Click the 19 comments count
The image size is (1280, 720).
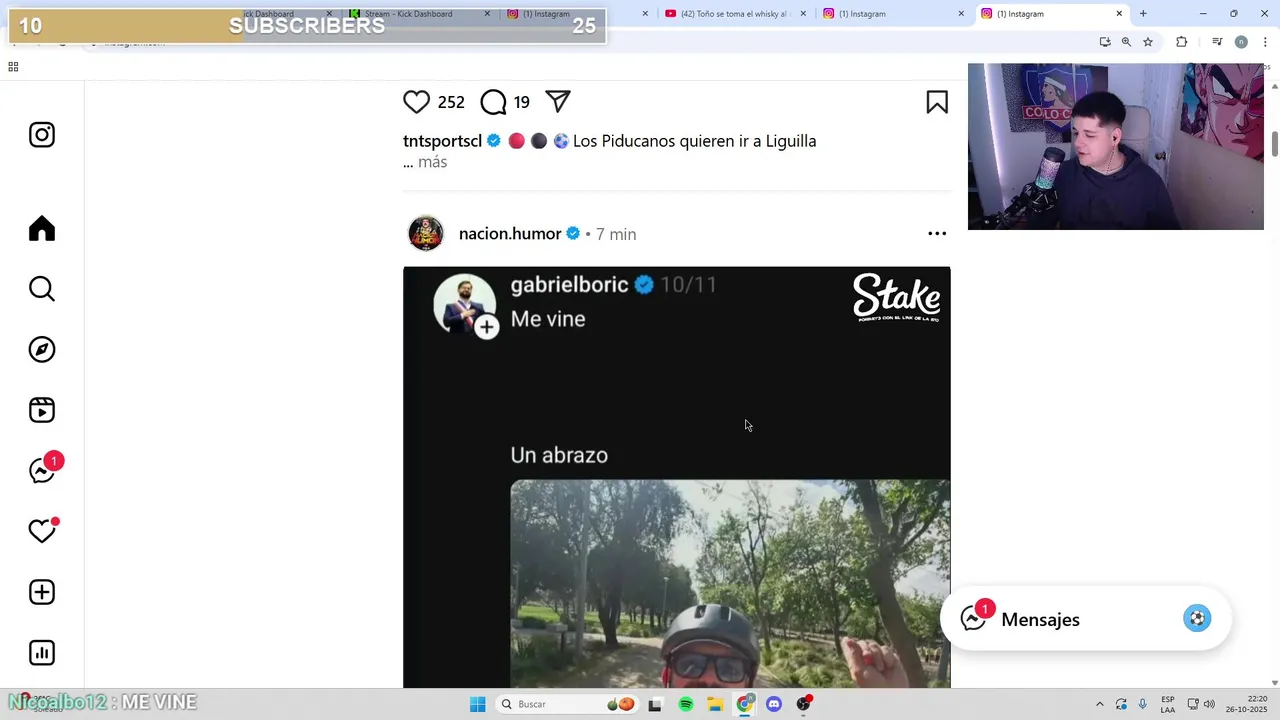(x=521, y=102)
